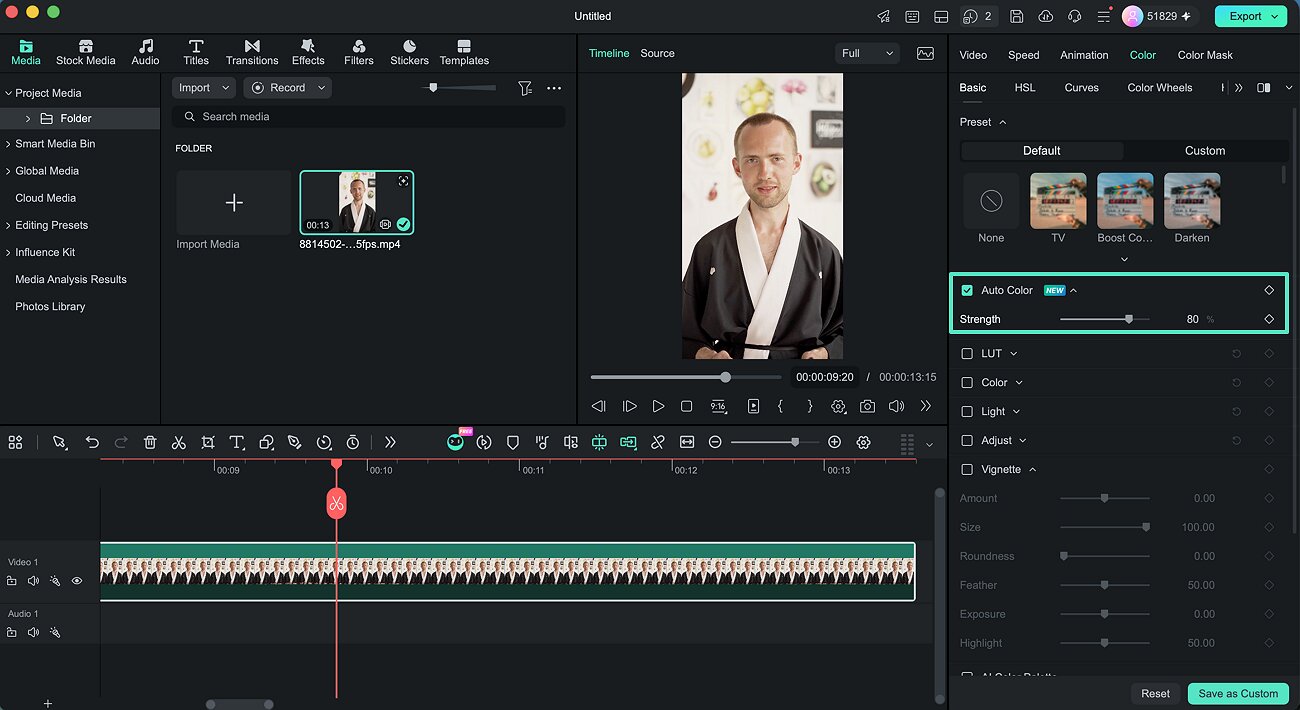Choose the text tool in timeline toolbar
Viewport: 1300px width, 710px height.
click(x=237, y=442)
